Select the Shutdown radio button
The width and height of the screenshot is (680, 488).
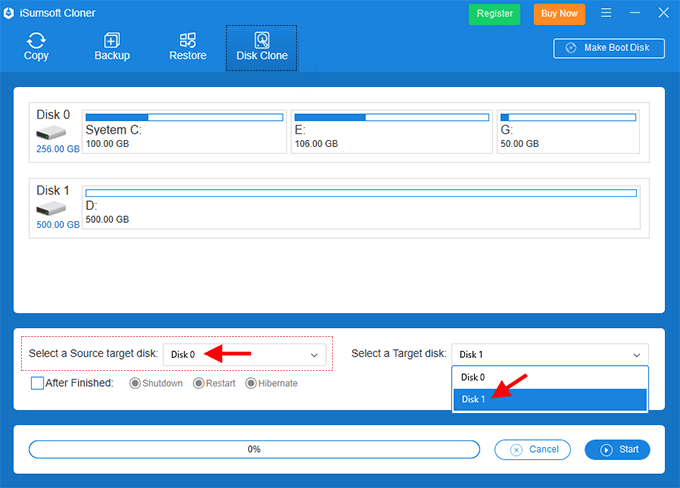coord(136,383)
